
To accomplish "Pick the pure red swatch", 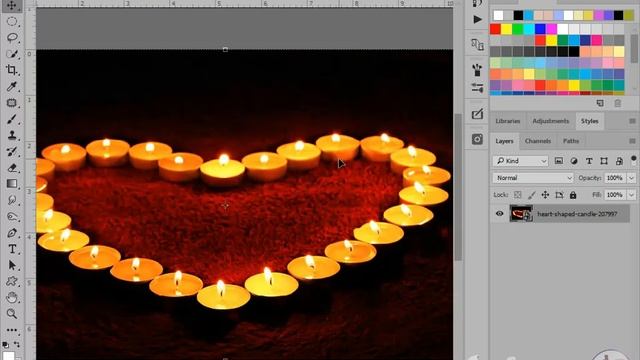I will click(496, 29).
